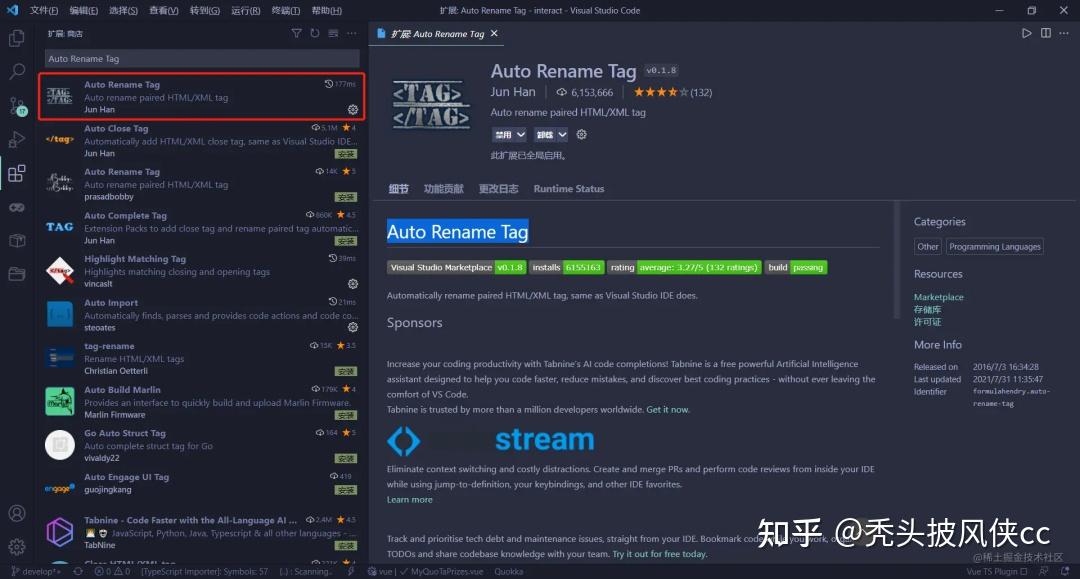Click the filter extensions funnel icon
Viewport: 1080px width, 579px height.
296,33
